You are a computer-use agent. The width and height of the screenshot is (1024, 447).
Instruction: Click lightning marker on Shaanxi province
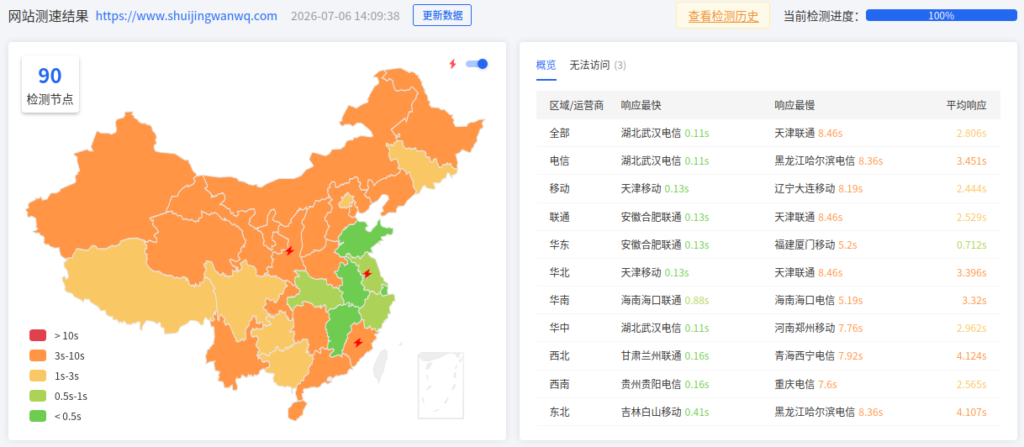pyautogui.click(x=289, y=250)
